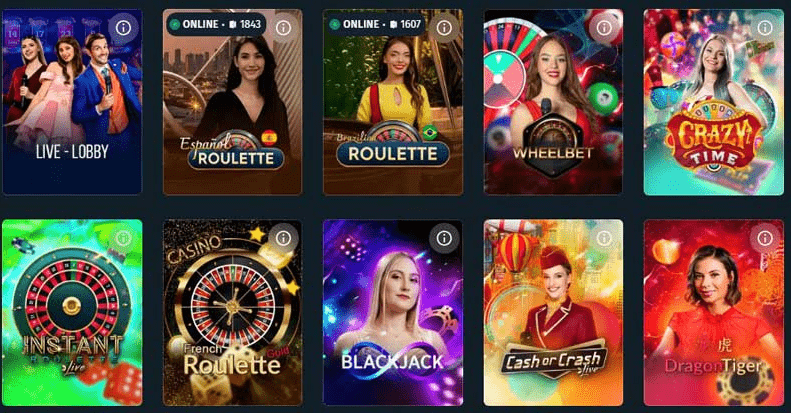Open info icon on Live Lobby card

[x=123, y=28]
